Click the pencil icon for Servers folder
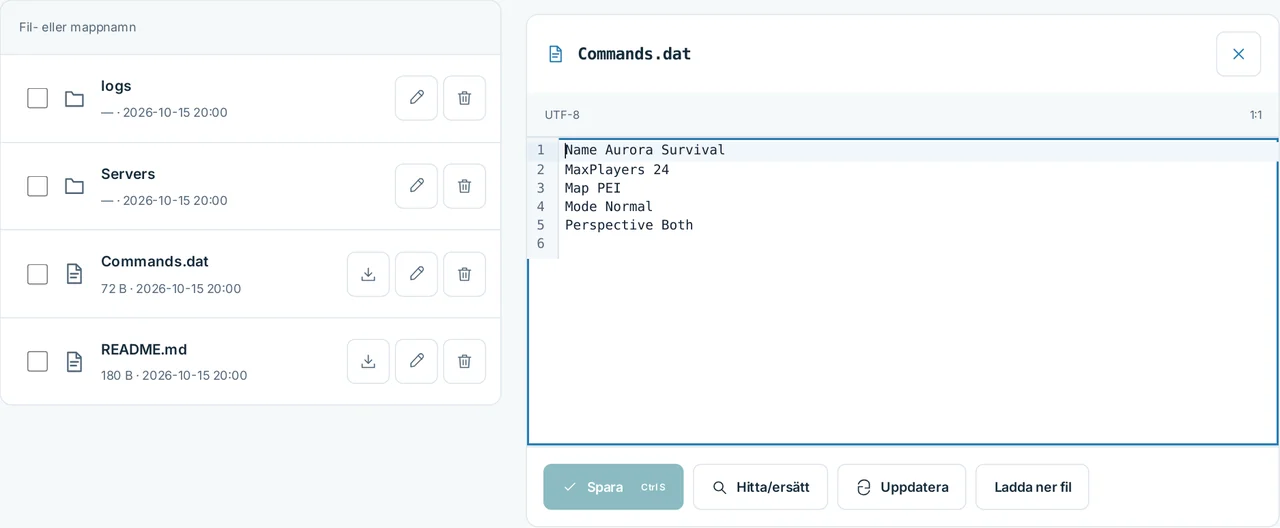The height and width of the screenshot is (528, 1280). point(416,186)
